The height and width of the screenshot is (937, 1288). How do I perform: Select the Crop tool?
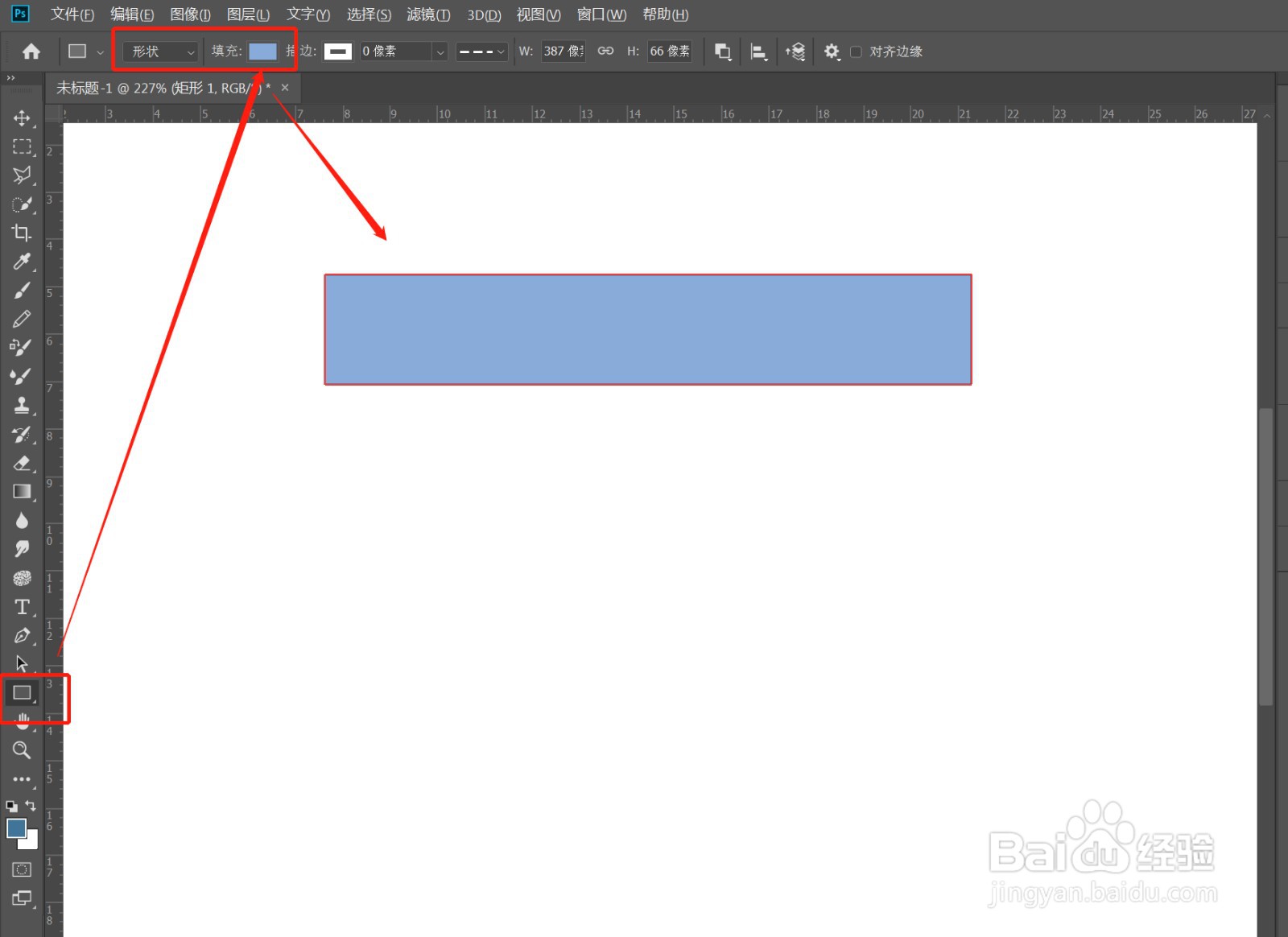(x=22, y=233)
